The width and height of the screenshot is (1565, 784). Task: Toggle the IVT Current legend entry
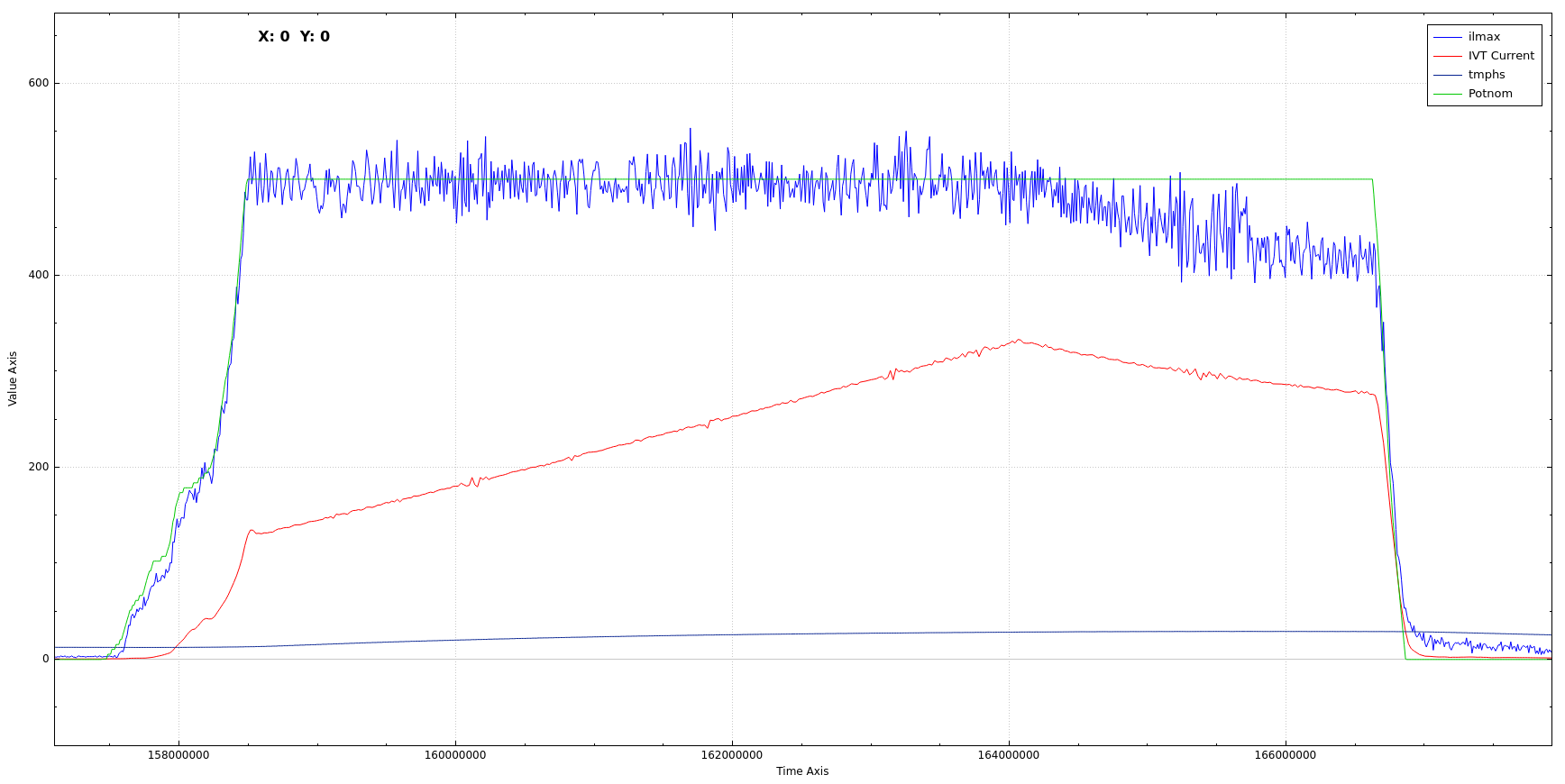[1500, 56]
